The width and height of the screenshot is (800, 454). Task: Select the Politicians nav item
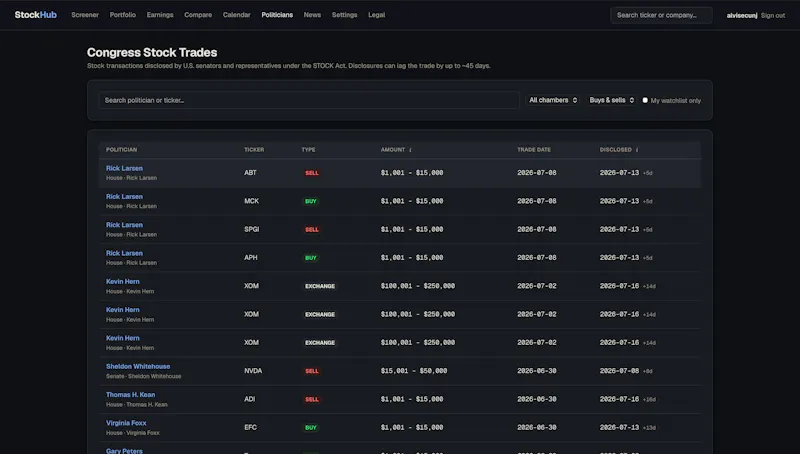[277, 15]
